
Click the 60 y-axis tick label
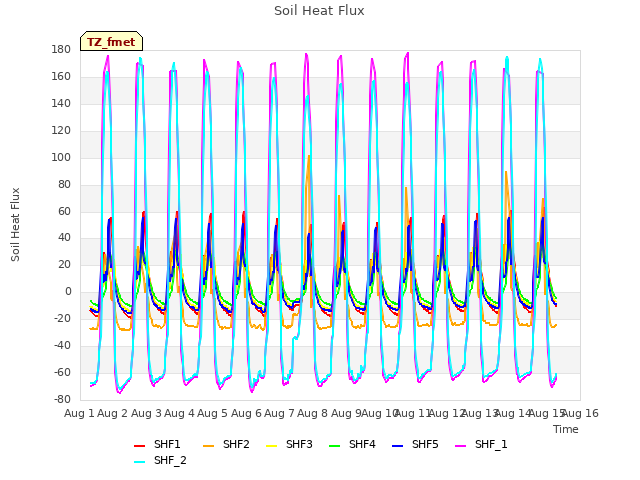click(64, 211)
